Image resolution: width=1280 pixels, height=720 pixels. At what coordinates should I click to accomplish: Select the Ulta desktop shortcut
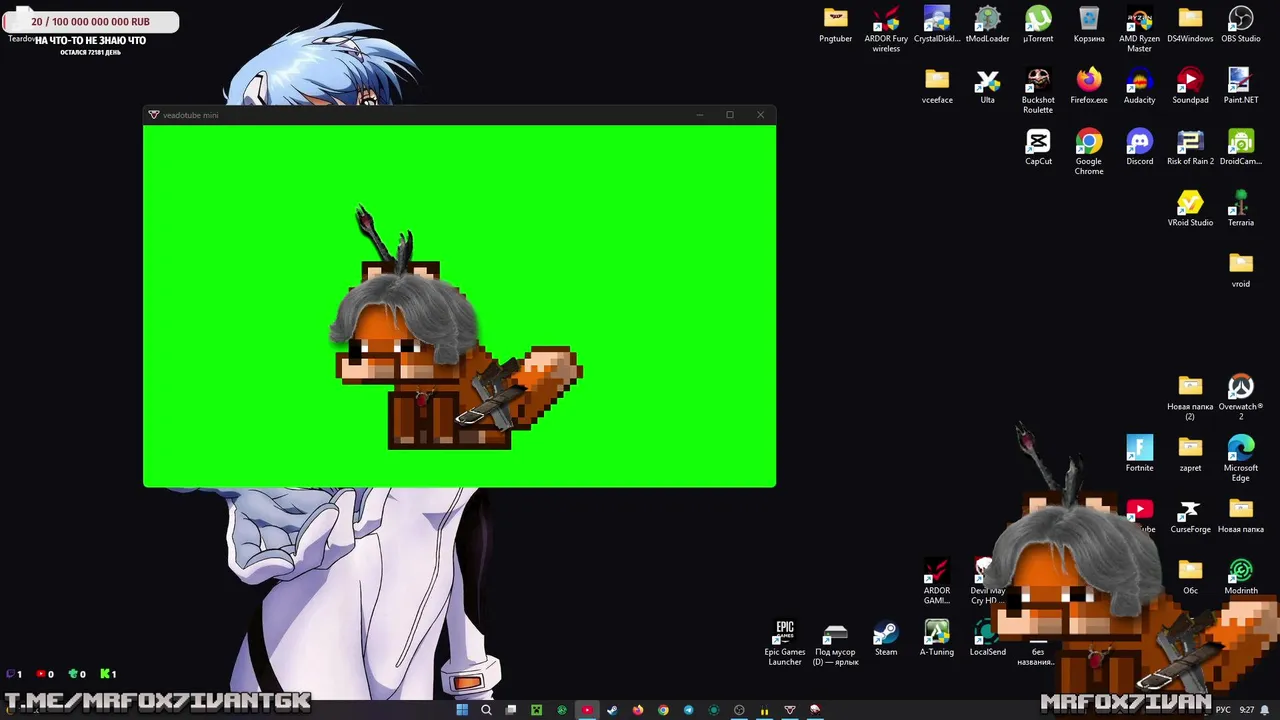988,86
